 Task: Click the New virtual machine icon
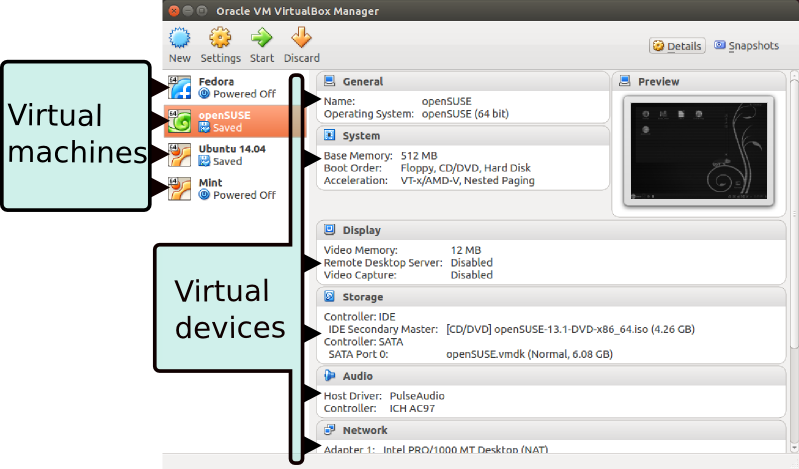click(179, 38)
